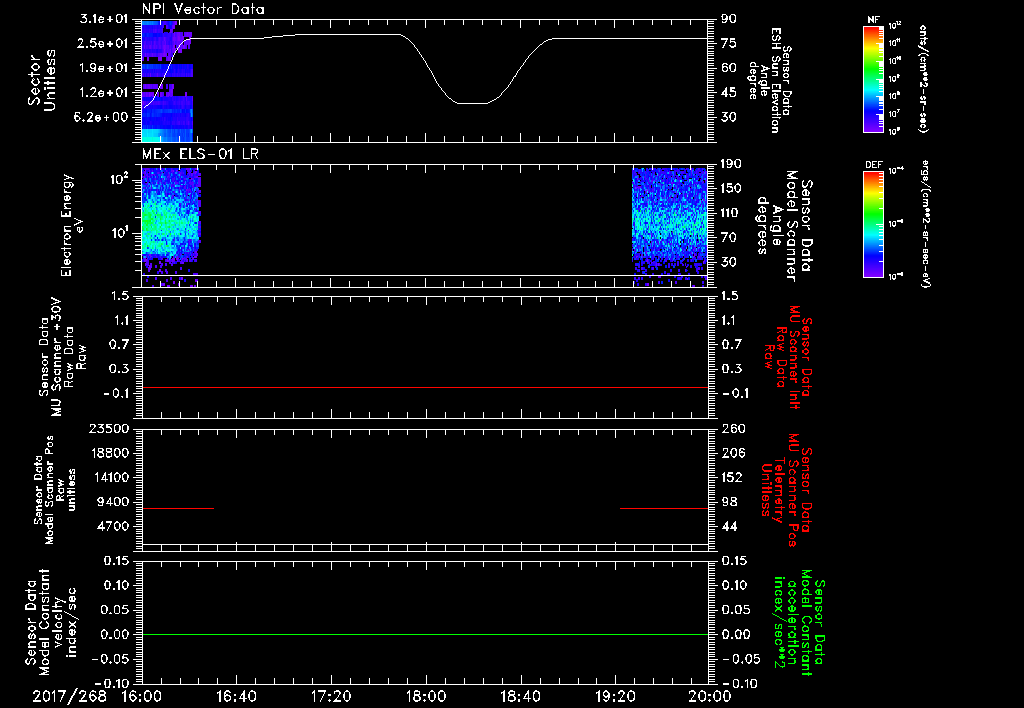
Task: Click the white sun elevation curve dip
Action: point(472,103)
